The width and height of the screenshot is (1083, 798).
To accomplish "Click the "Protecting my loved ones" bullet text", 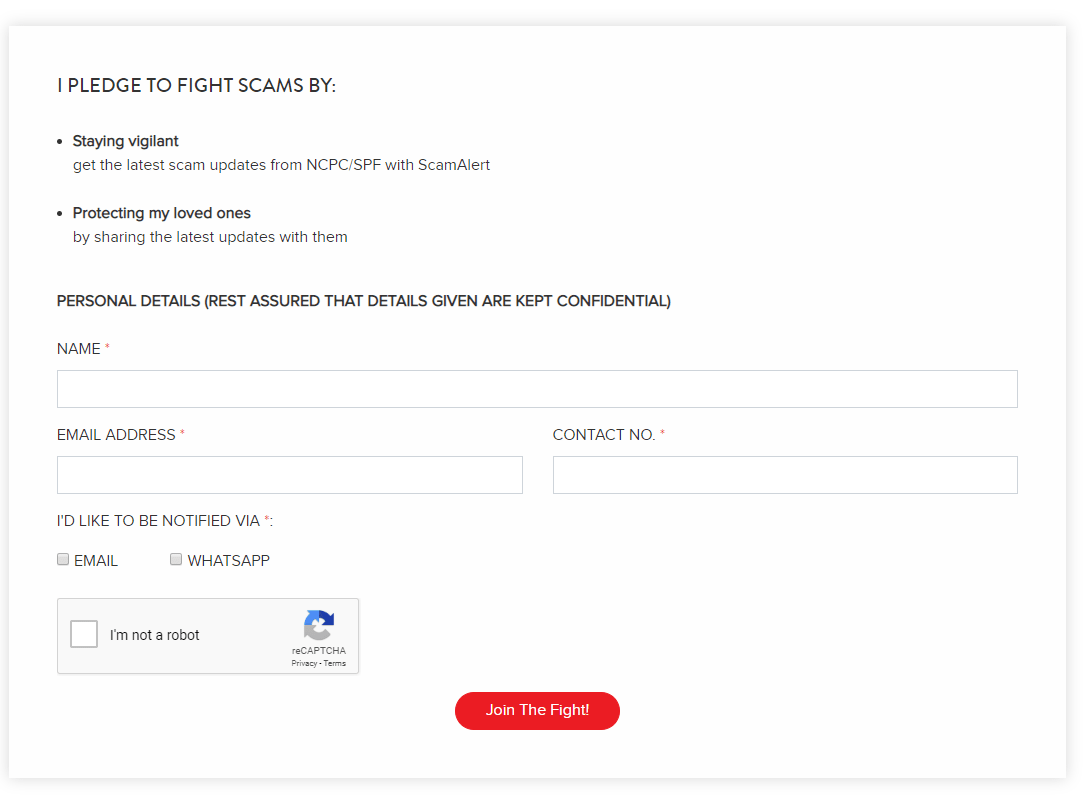I will (x=162, y=213).
